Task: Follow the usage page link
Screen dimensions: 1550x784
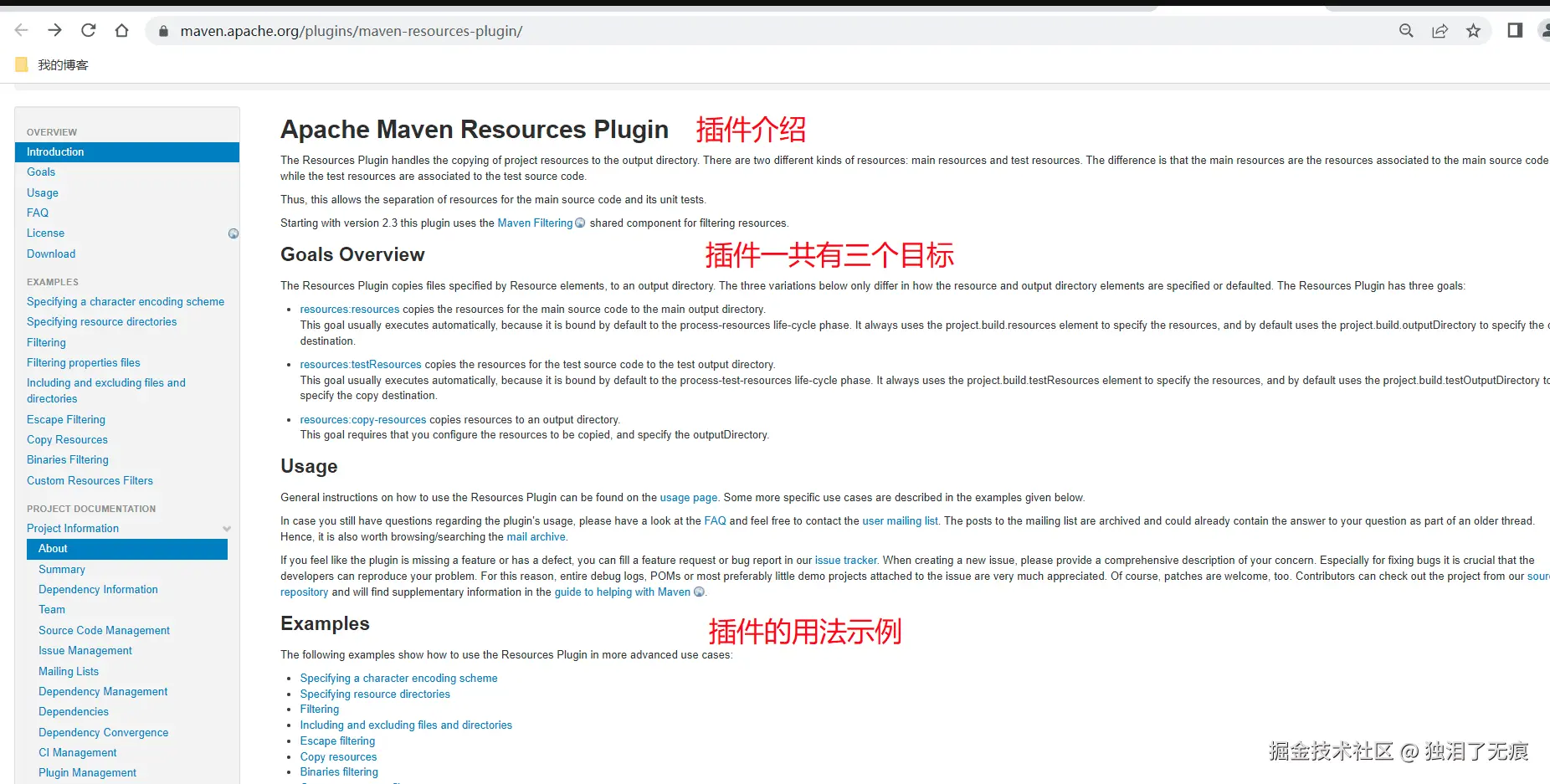Action: point(688,498)
